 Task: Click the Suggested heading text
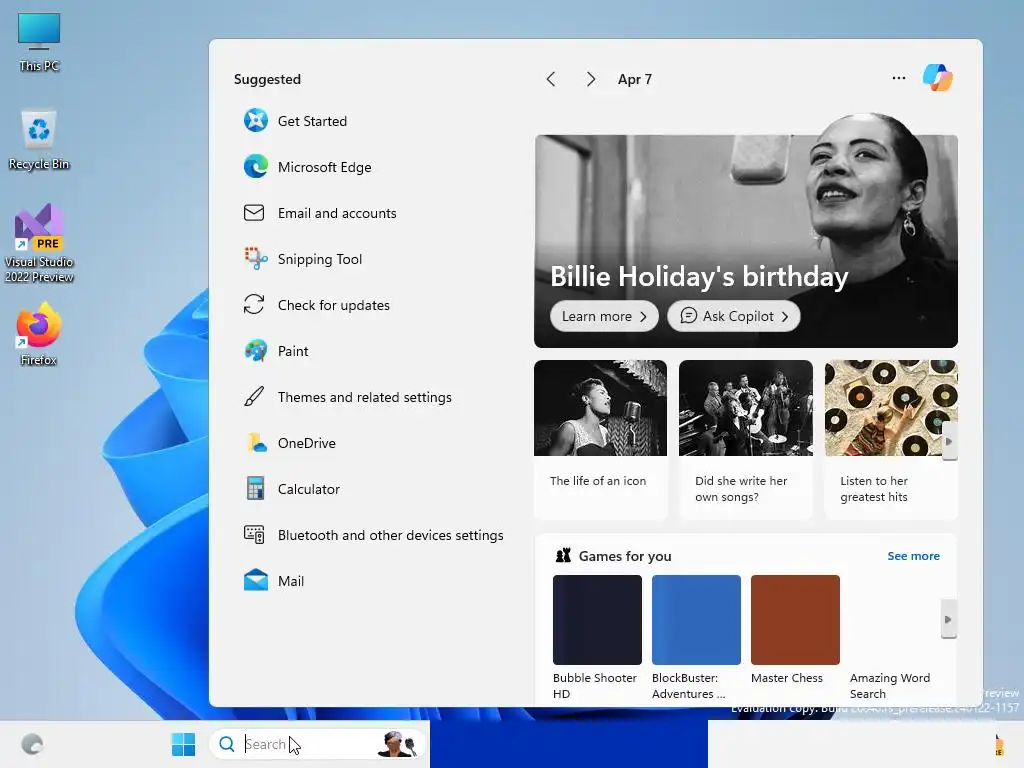click(x=267, y=79)
